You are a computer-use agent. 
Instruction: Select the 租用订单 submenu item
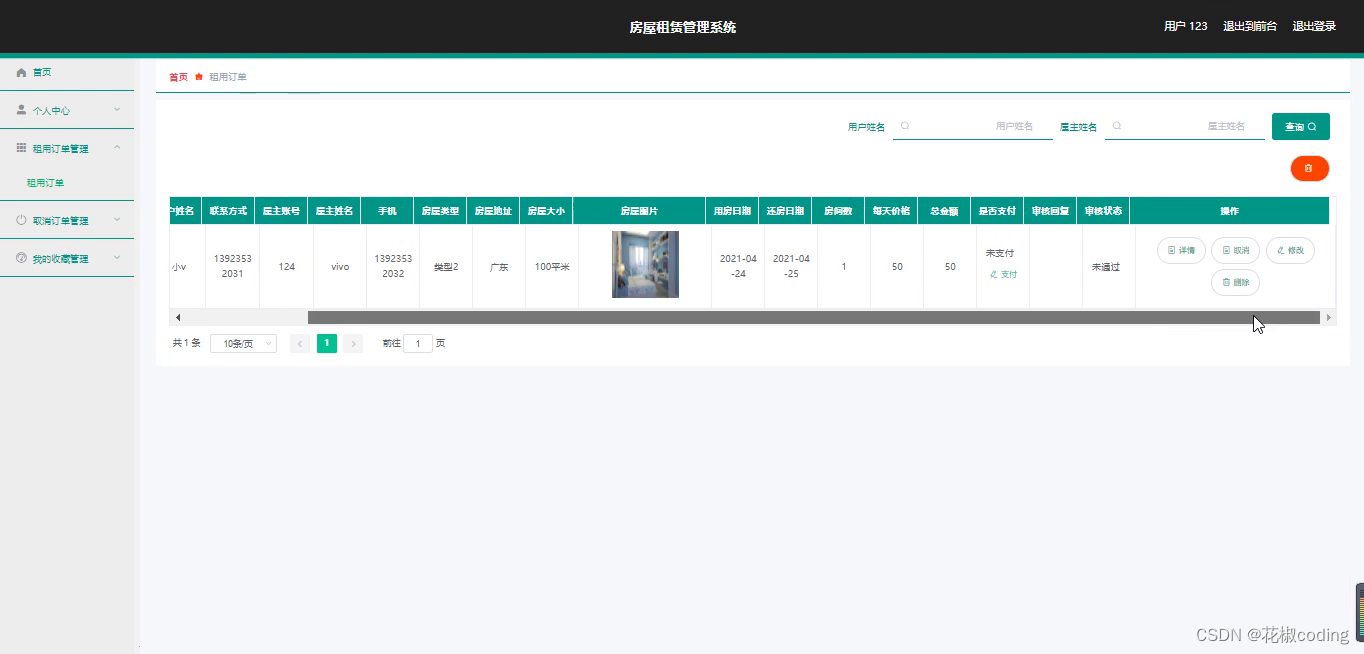[x=45, y=183]
